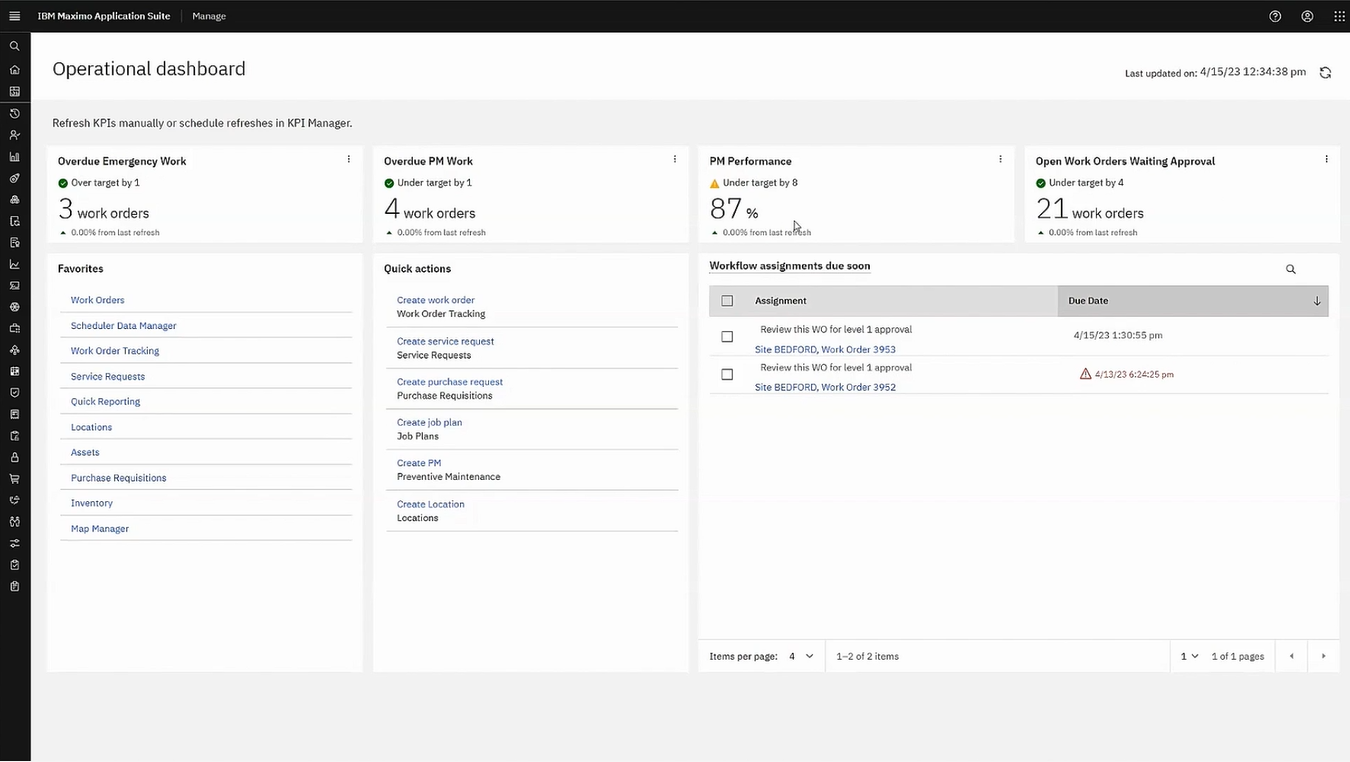Click overdue date 4/13/23 6:24:25 pm

click(1134, 374)
